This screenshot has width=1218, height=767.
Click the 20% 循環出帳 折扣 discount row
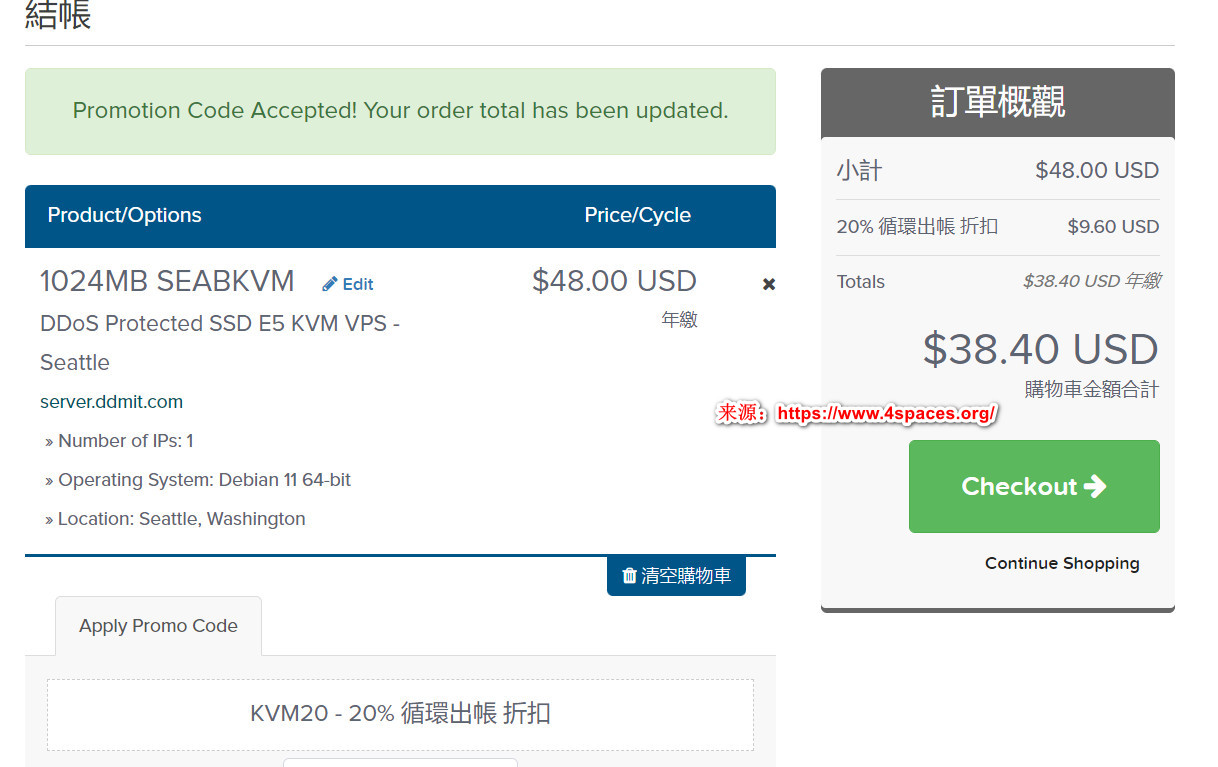pyautogui.click(x=917, y=226)
